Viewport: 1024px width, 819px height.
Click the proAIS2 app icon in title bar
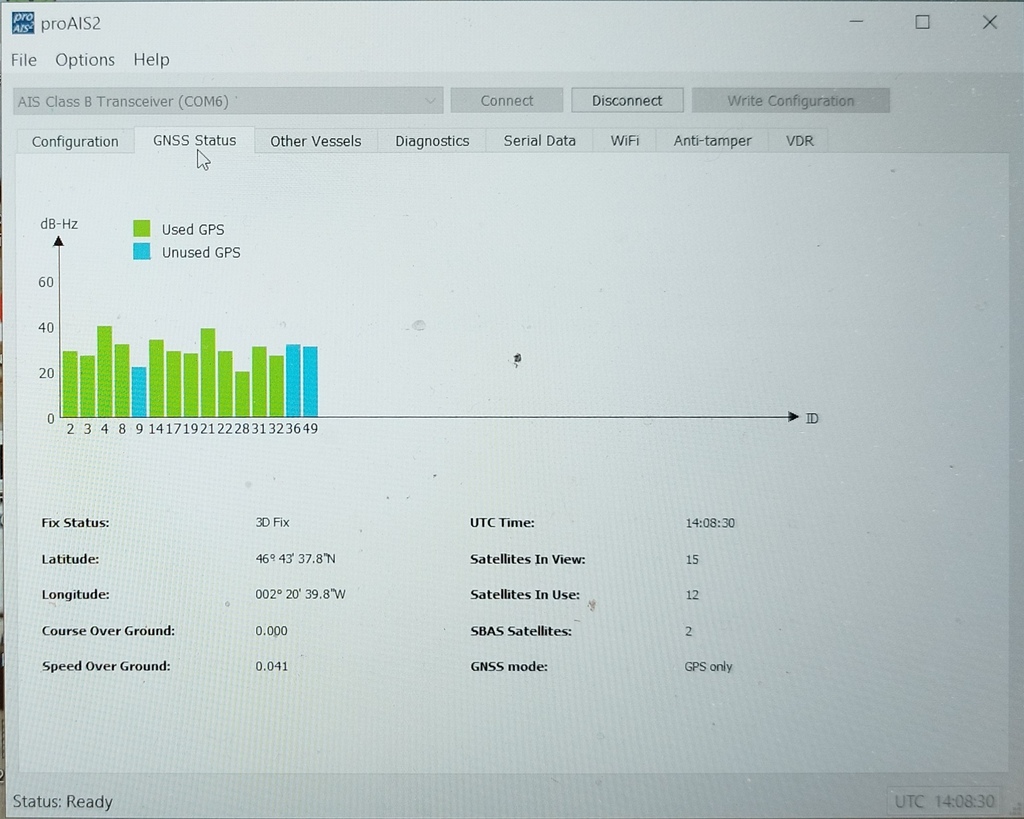(23, 23)
